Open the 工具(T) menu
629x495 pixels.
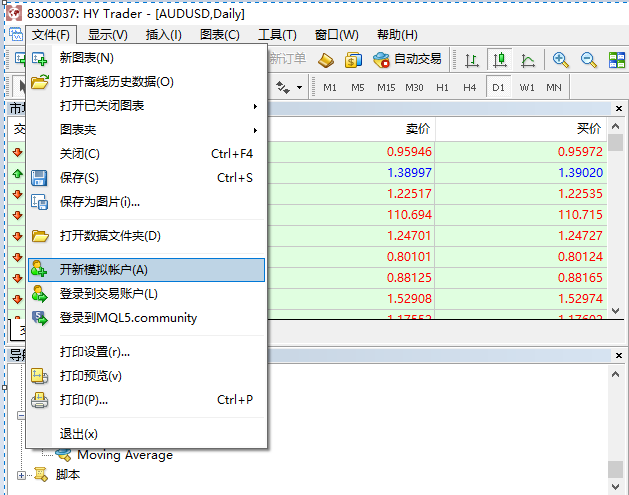pos(277,35)
